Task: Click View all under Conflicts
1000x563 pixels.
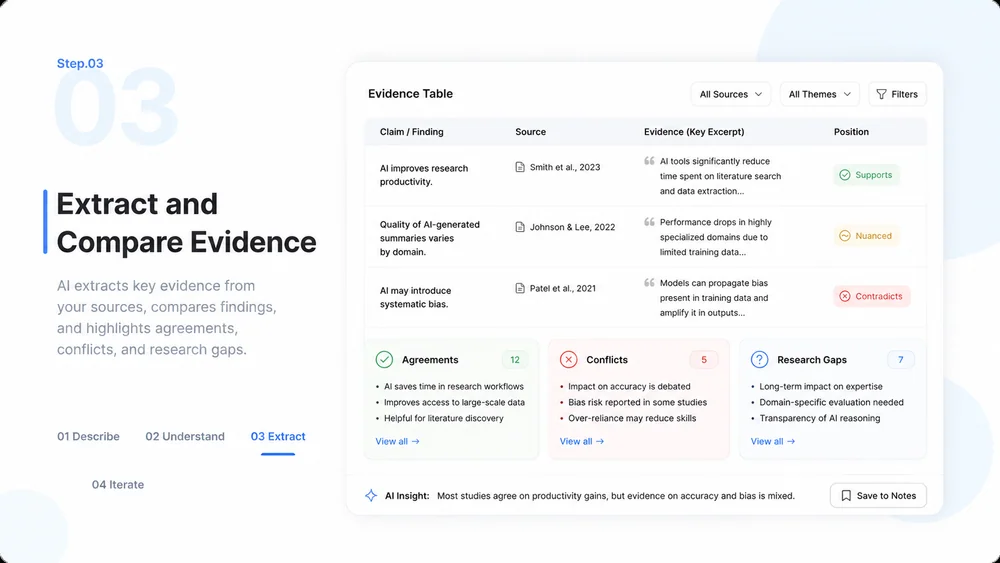Action: point(582,441)
